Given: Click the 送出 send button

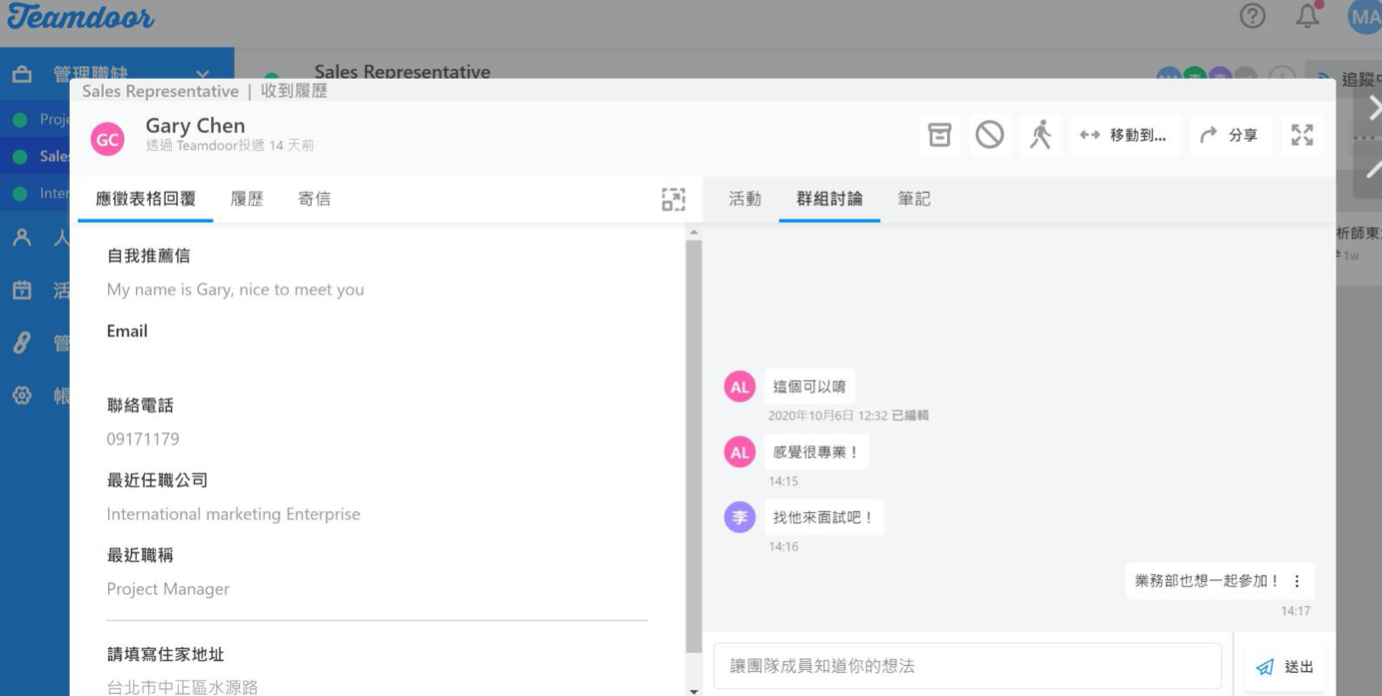Looking at the screenshot, I should (x=1285, y=667).
